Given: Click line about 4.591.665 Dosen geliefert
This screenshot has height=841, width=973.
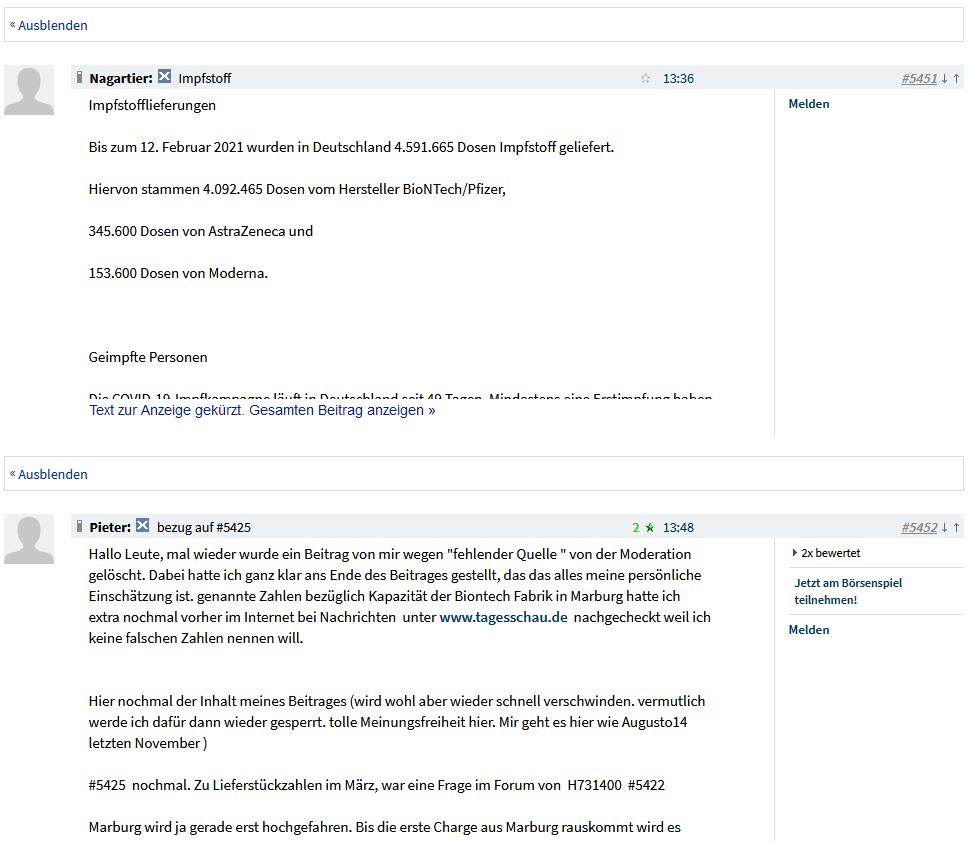Looking at the screenshot, I should pyautogui.click(x=351, y=147).
